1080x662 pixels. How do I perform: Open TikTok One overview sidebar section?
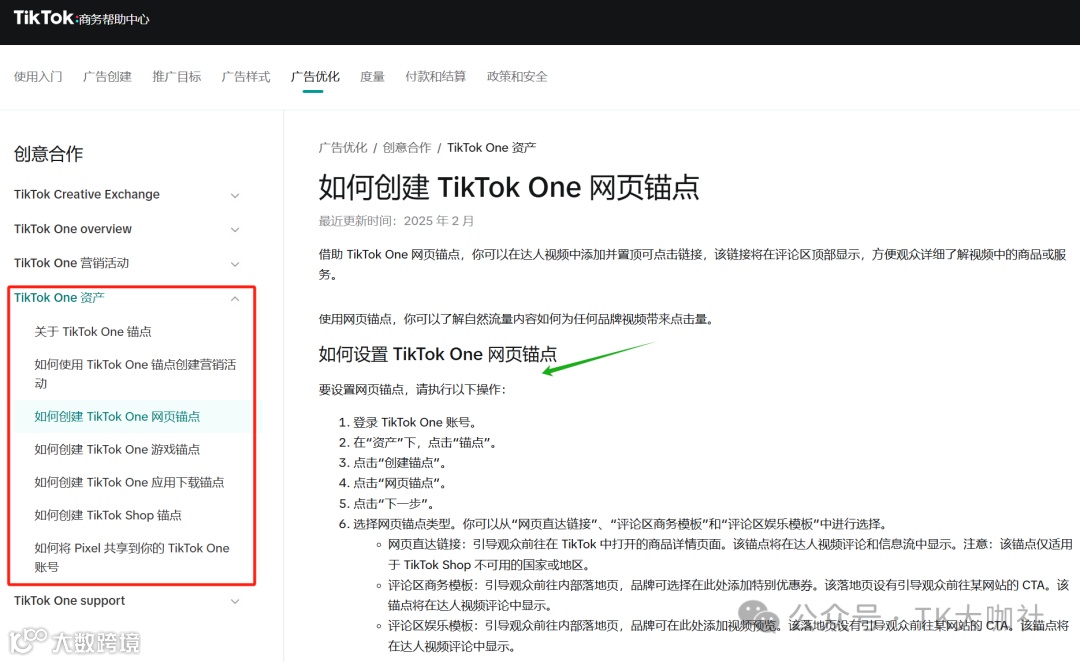pyautogui.click(x=72, y=229)
